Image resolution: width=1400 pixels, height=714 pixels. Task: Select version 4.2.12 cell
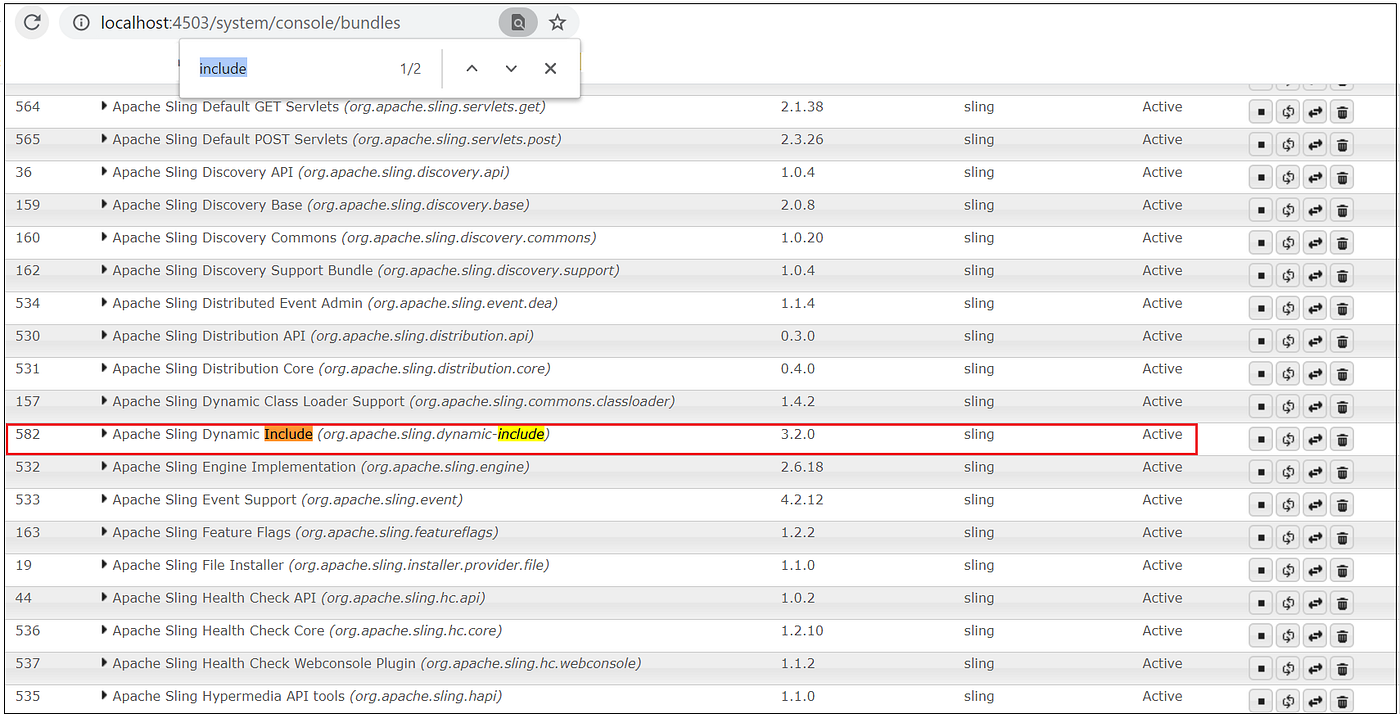pos(802,499)
